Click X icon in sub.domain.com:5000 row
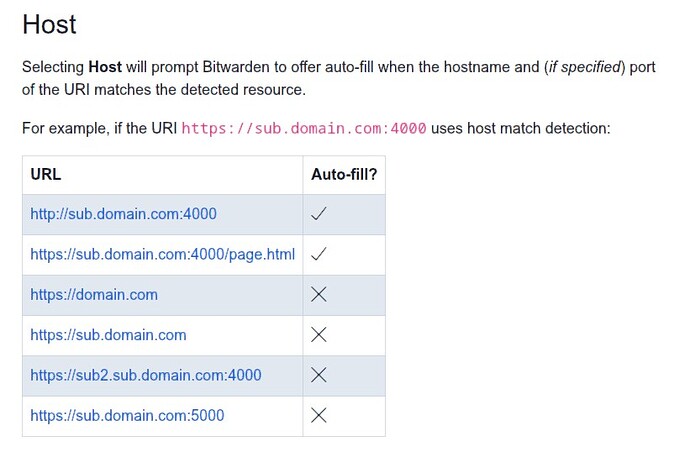The height and width of the screenshot is (452, 690). 319,415
